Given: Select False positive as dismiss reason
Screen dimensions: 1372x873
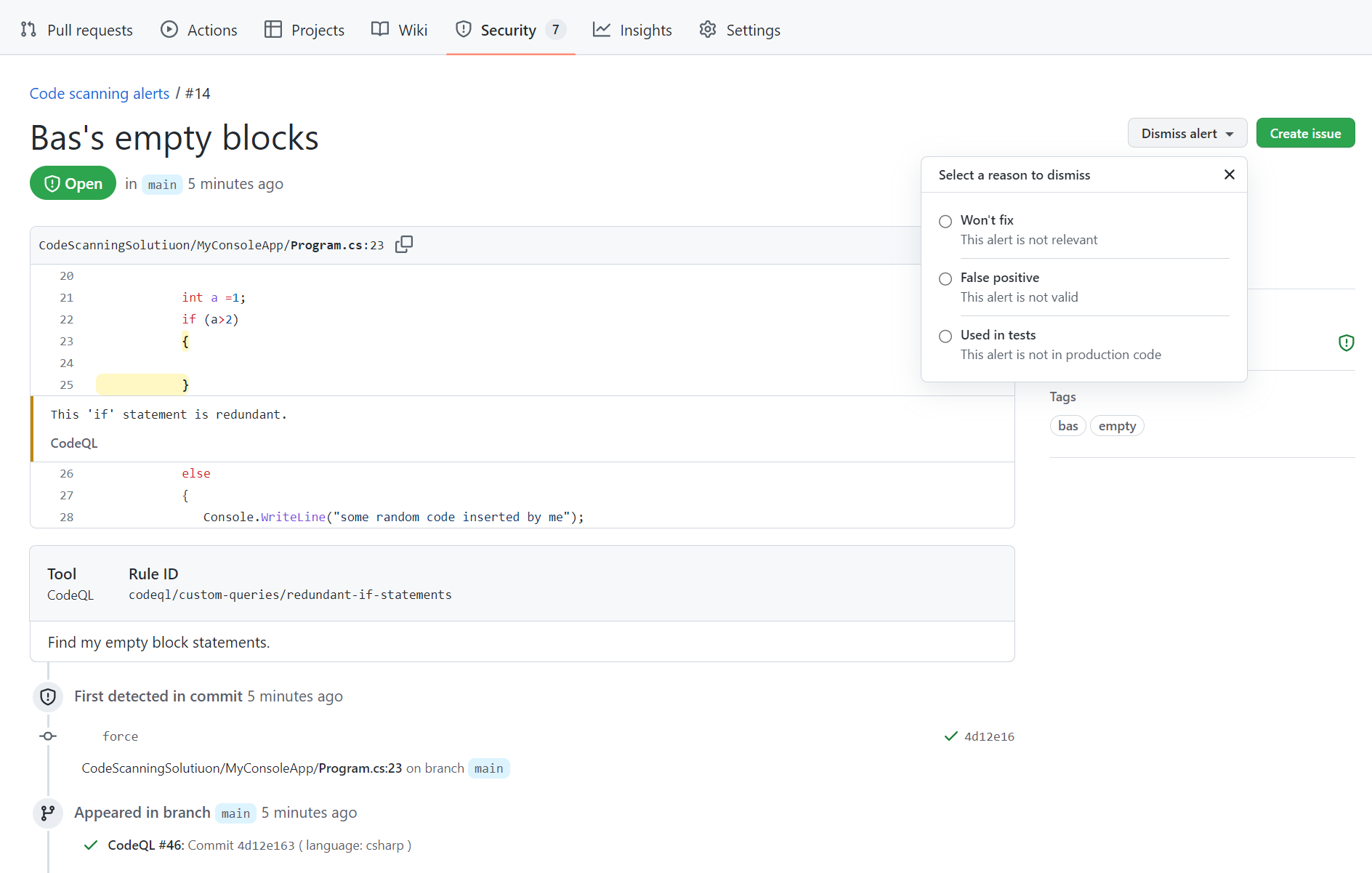Looking at the screenshot, I should tap(945, 278).
